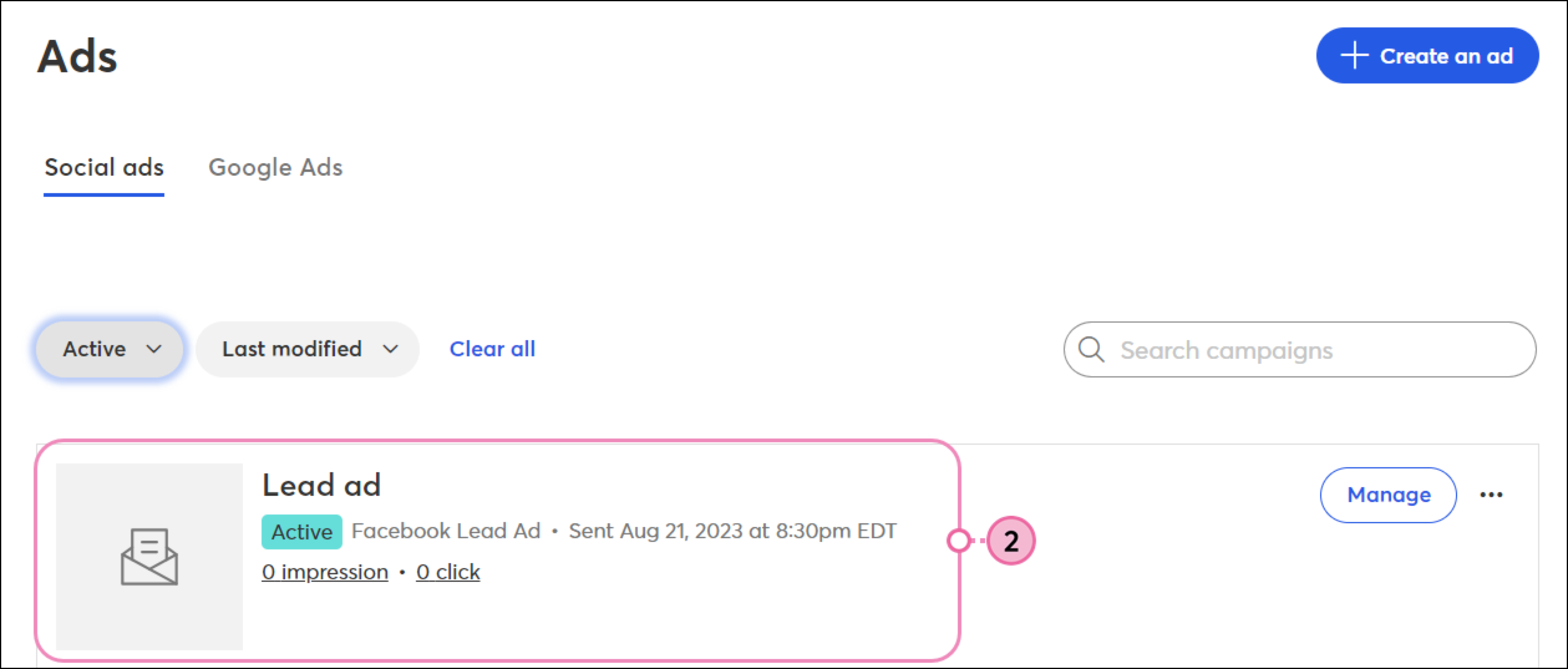
Task: Click the Create an ad button
Action: click(x=1427, y=55)
